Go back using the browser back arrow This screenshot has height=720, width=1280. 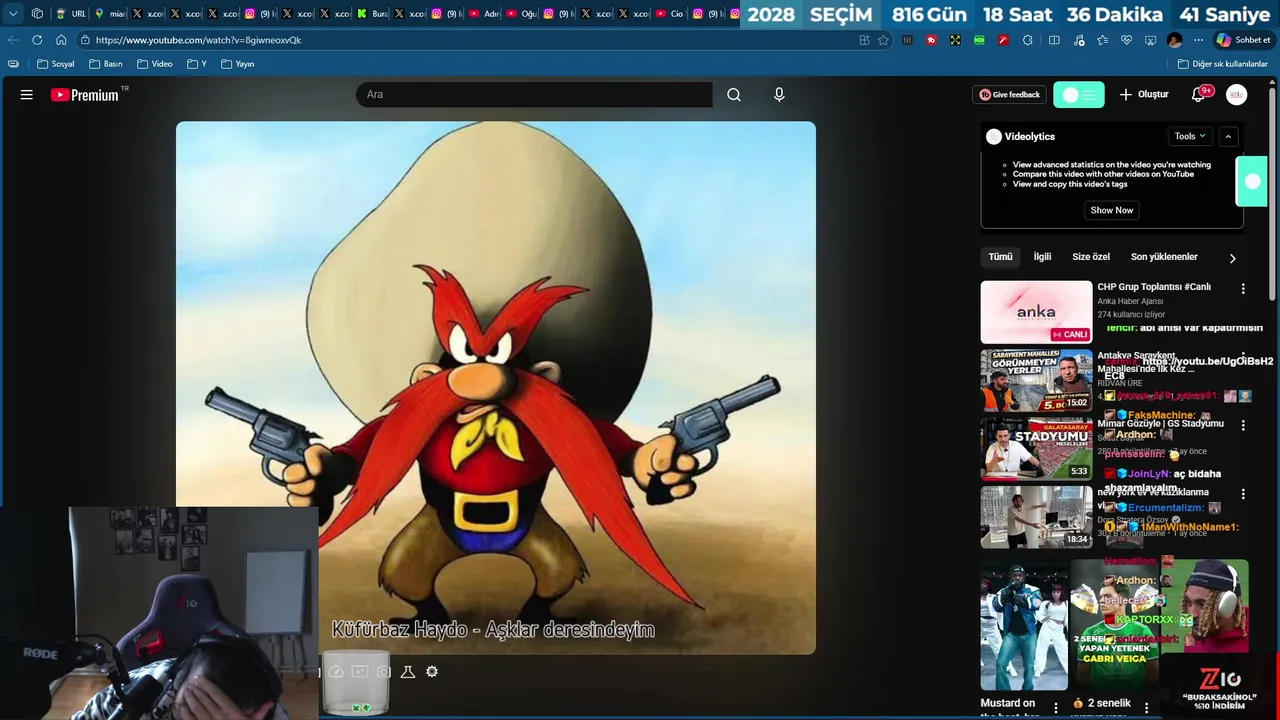tap(13, 40)
